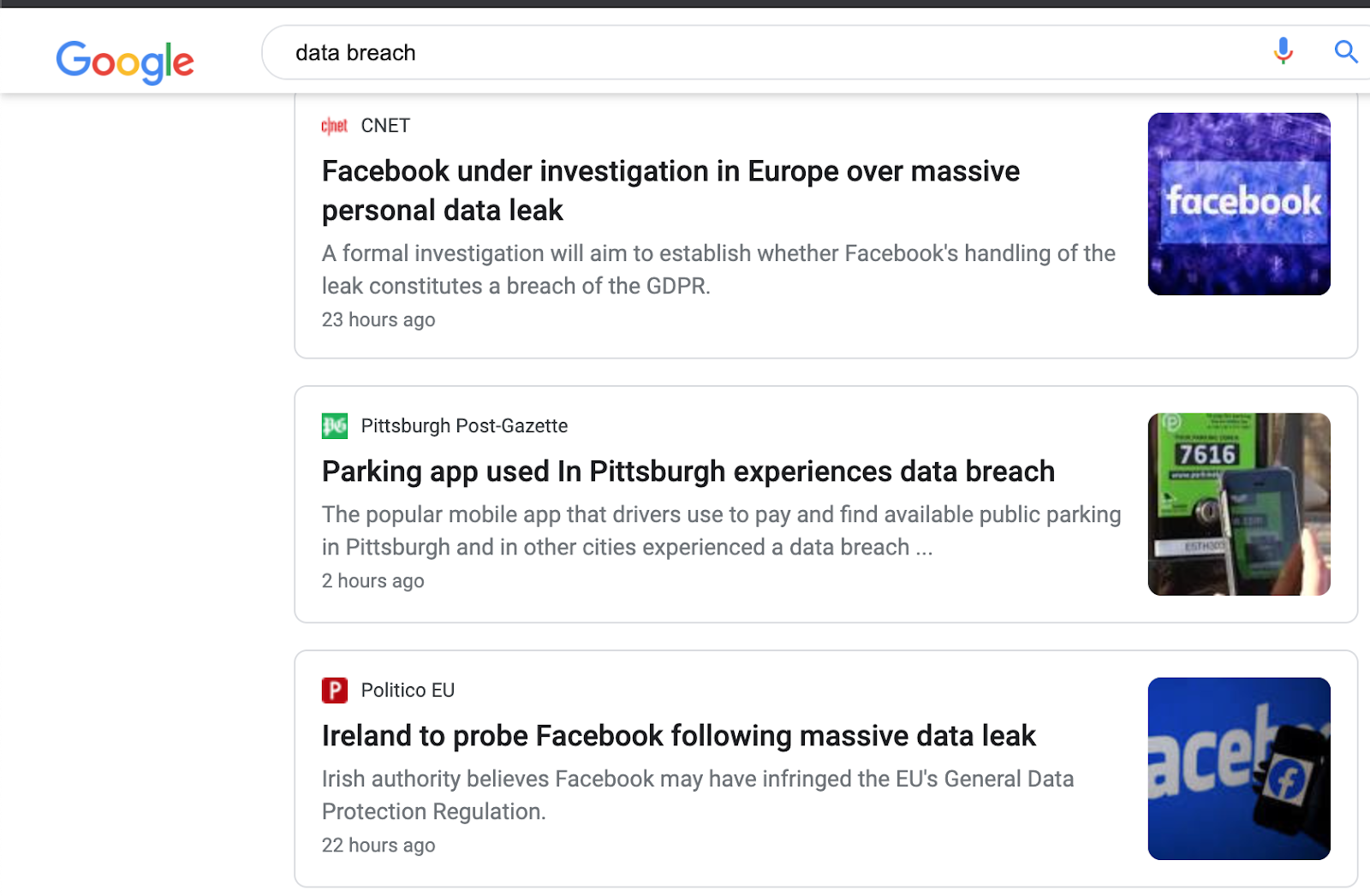Click the Politico EU favicon
The width and height of the screenshot is (1370, 896).
[x=334, y=690]
